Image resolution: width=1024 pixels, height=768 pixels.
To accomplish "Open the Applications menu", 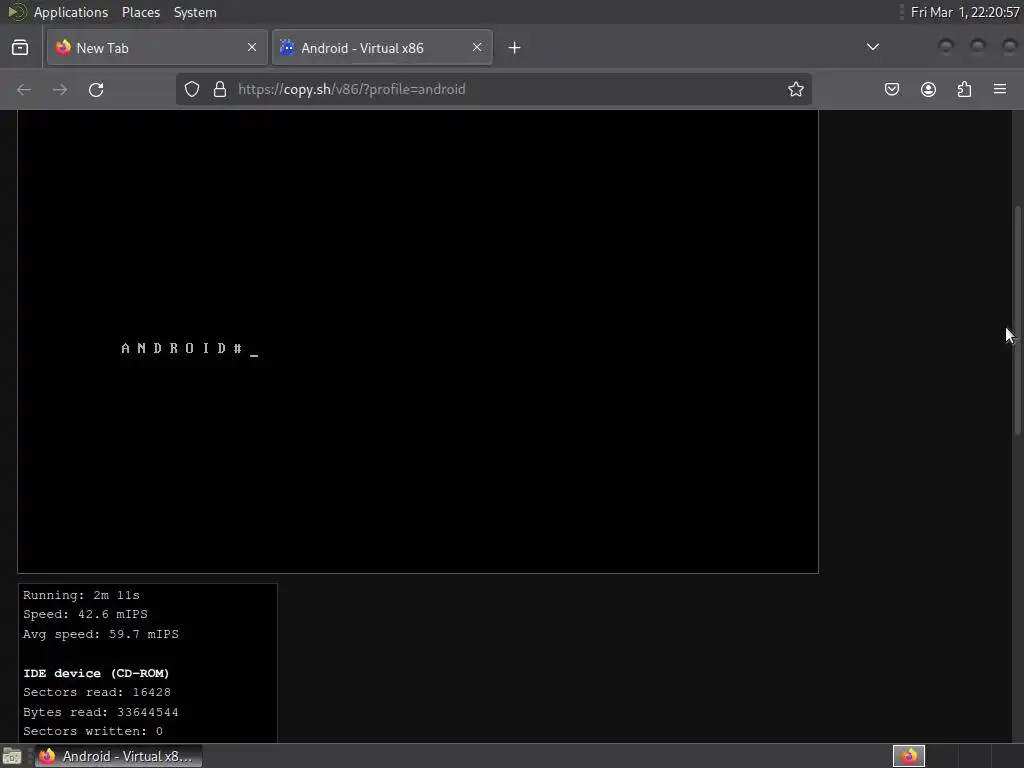I will [x=71, y=12].
